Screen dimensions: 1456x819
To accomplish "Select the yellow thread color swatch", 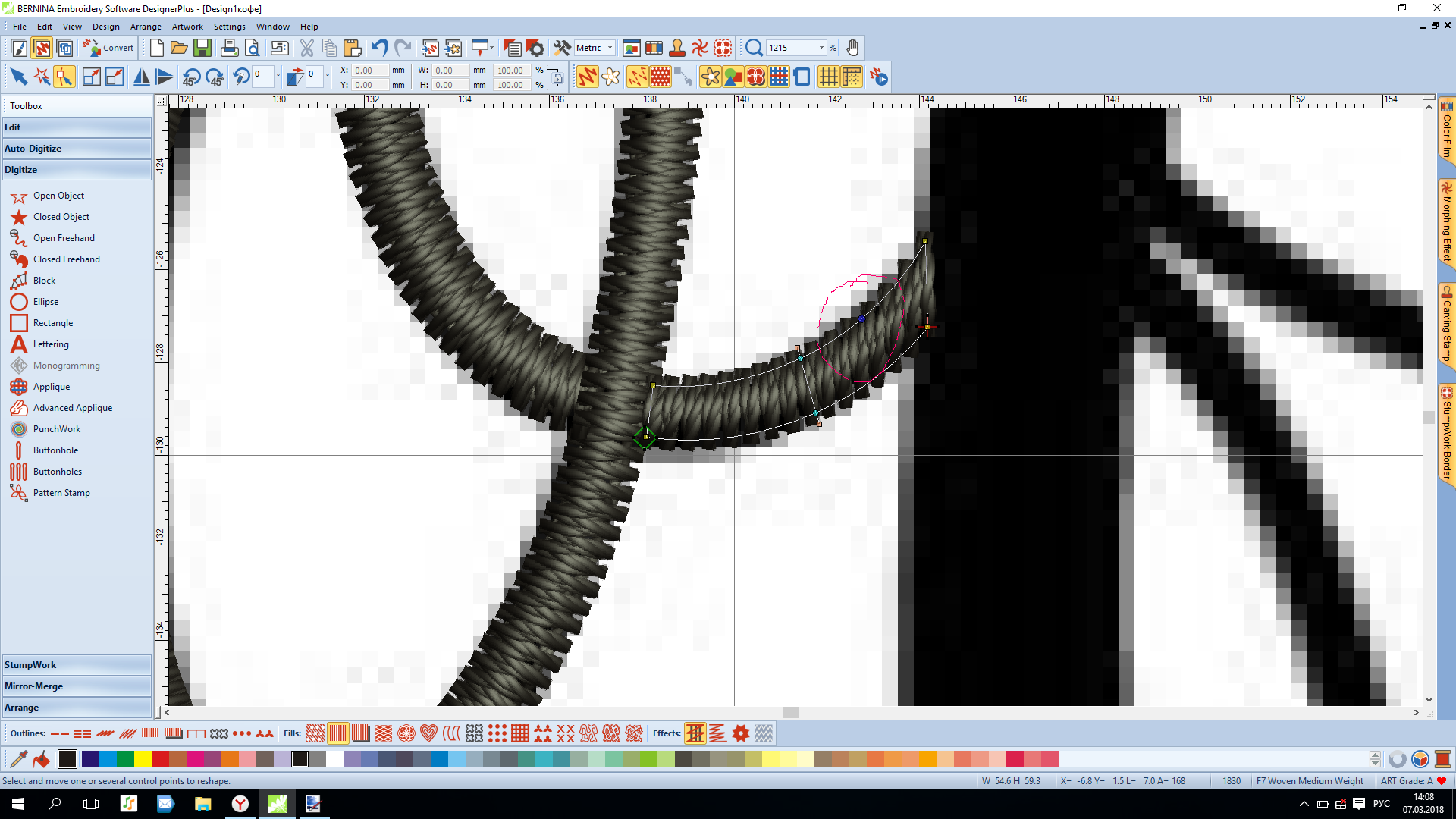I will click(143, 759).
